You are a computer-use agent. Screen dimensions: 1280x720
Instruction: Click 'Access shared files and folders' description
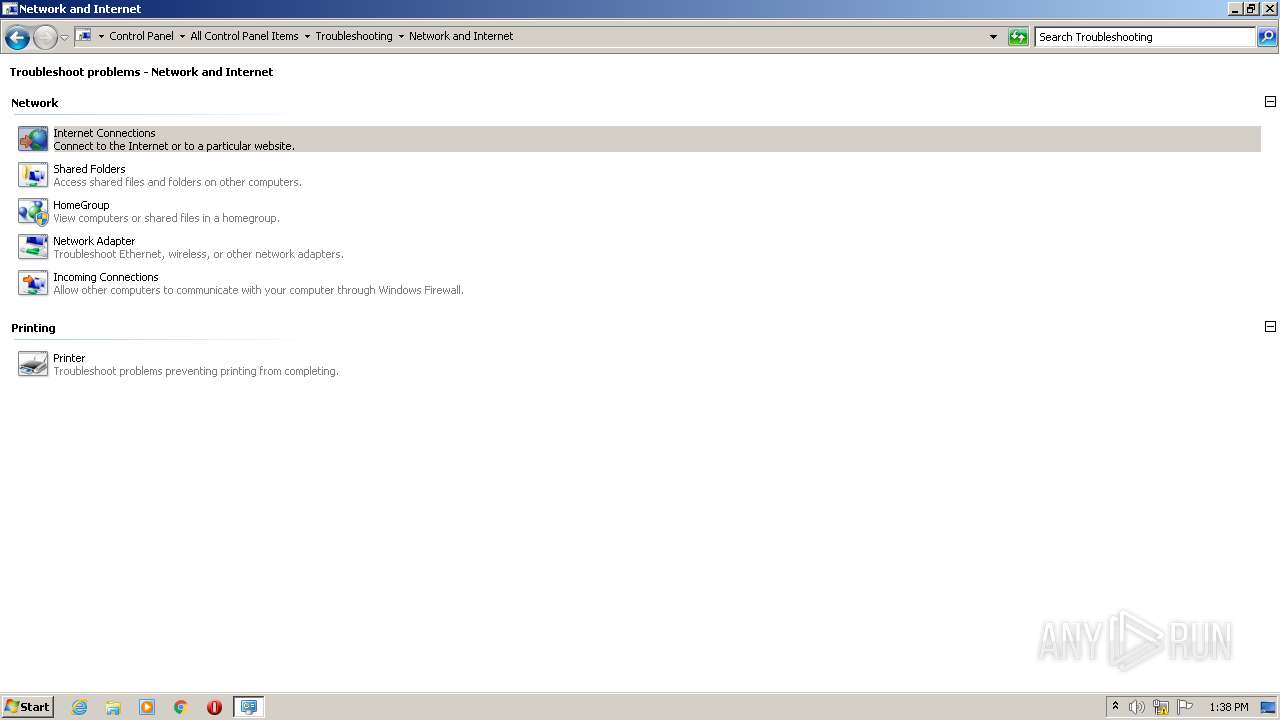coord(177,182)
